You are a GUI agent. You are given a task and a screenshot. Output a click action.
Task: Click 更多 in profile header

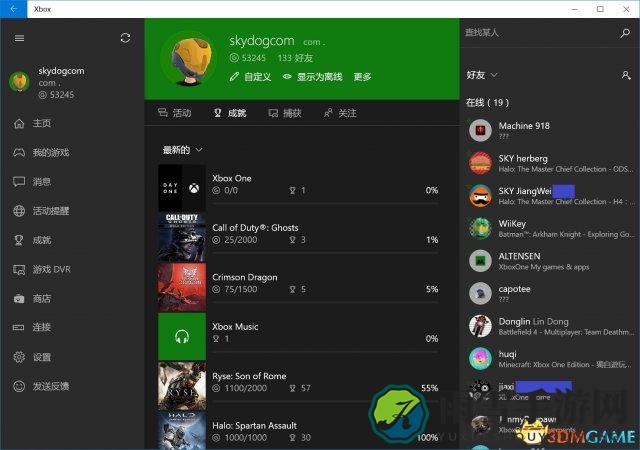pyautogui.click(x=362, y=77)
